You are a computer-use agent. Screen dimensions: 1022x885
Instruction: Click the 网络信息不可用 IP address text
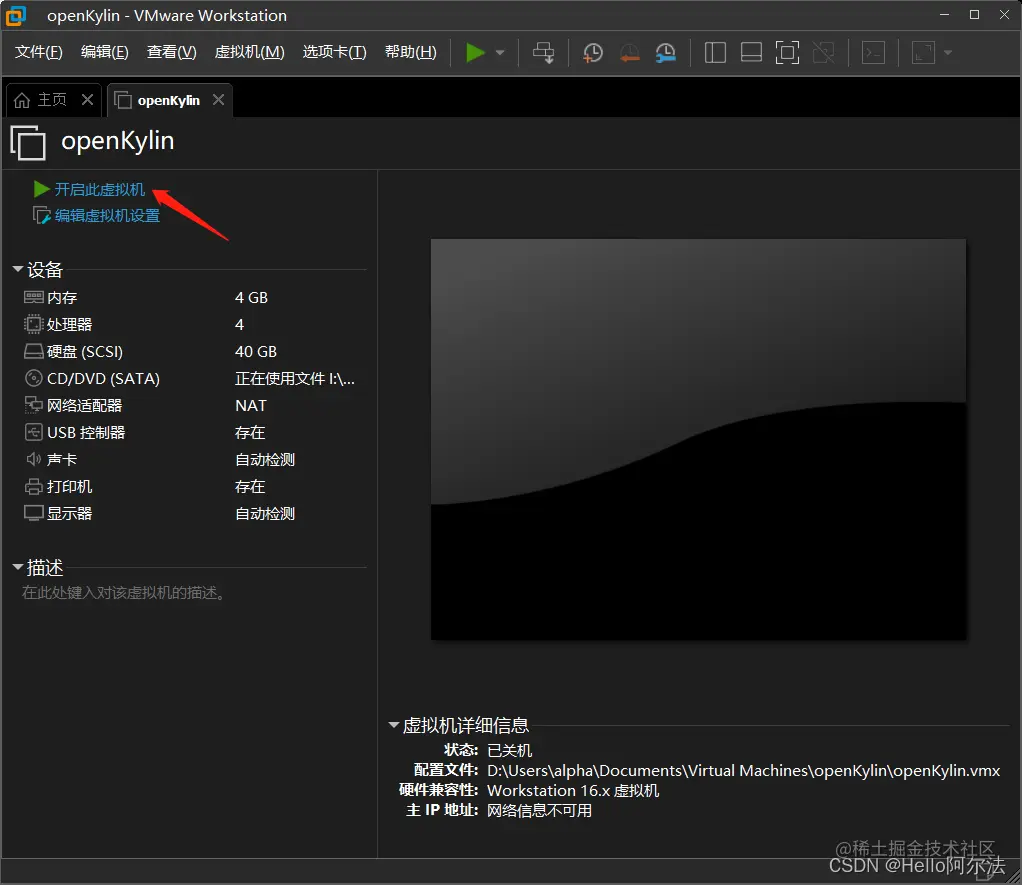click(x=540, y=811)
